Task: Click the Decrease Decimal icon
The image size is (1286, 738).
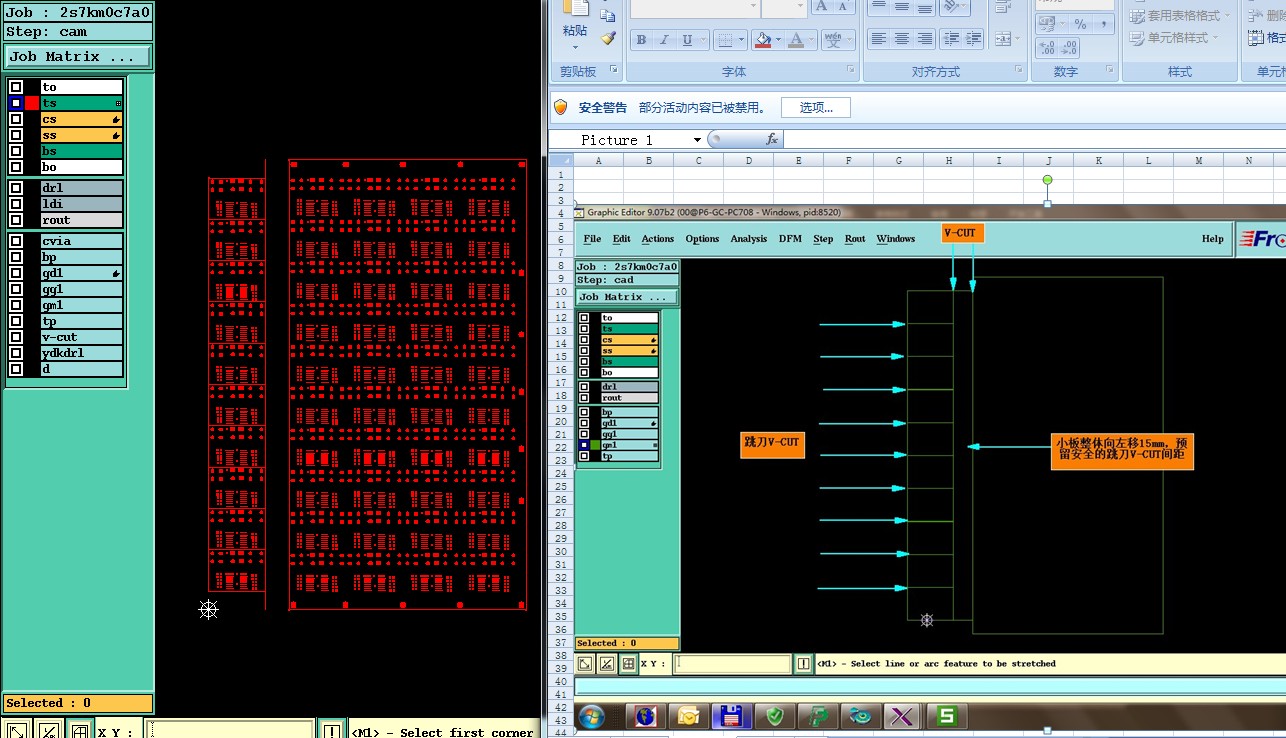Action: (1069, 48)
